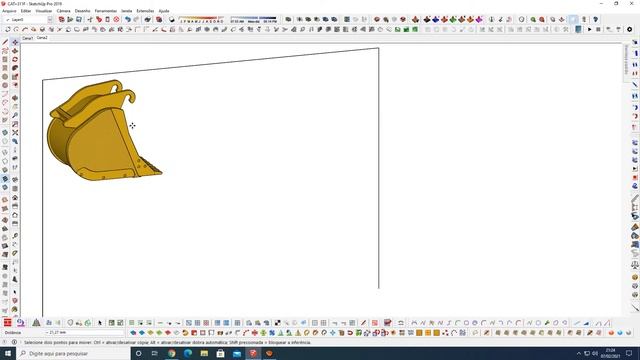Open File Explorer from the taskbar

[x=204, y=353]
